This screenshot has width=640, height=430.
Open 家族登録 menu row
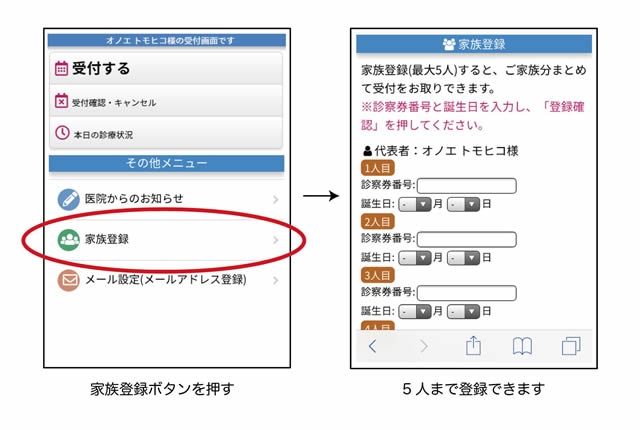click(167, 239)
